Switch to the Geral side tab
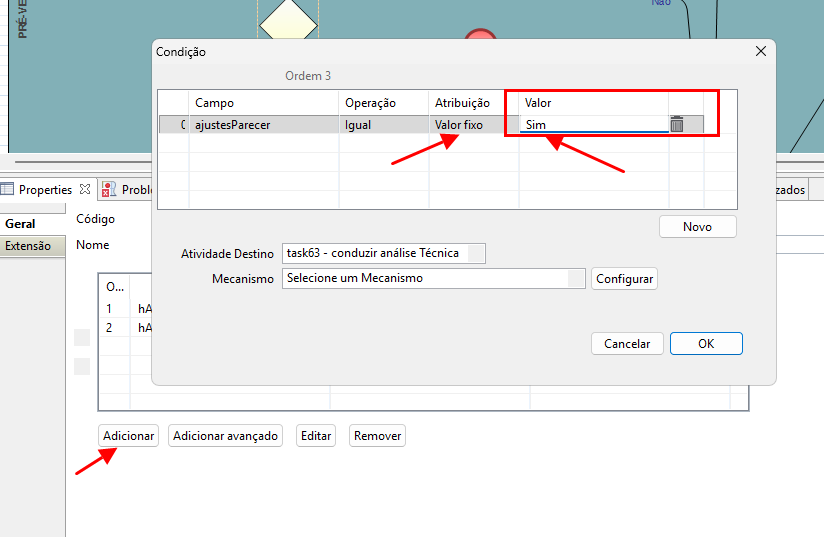 click(21, 224)
